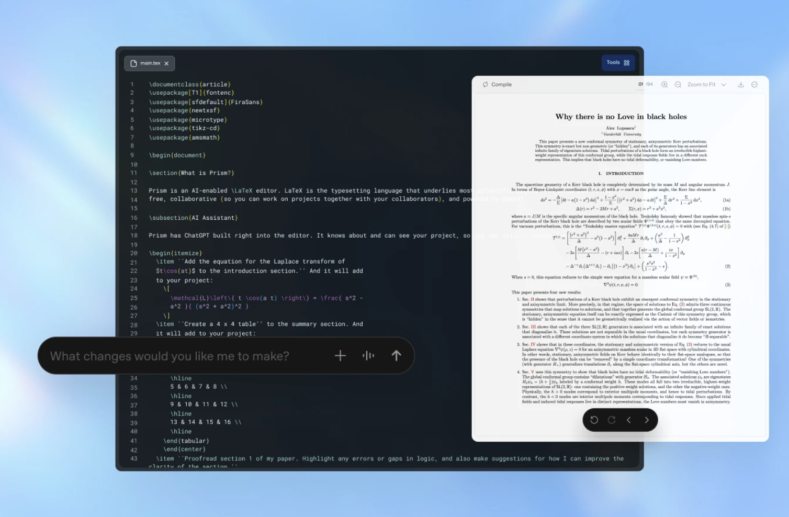Click the redo arrow in floating bar
Screen dimensions: 789x517
pyautogui.click(x=609, y=420)
